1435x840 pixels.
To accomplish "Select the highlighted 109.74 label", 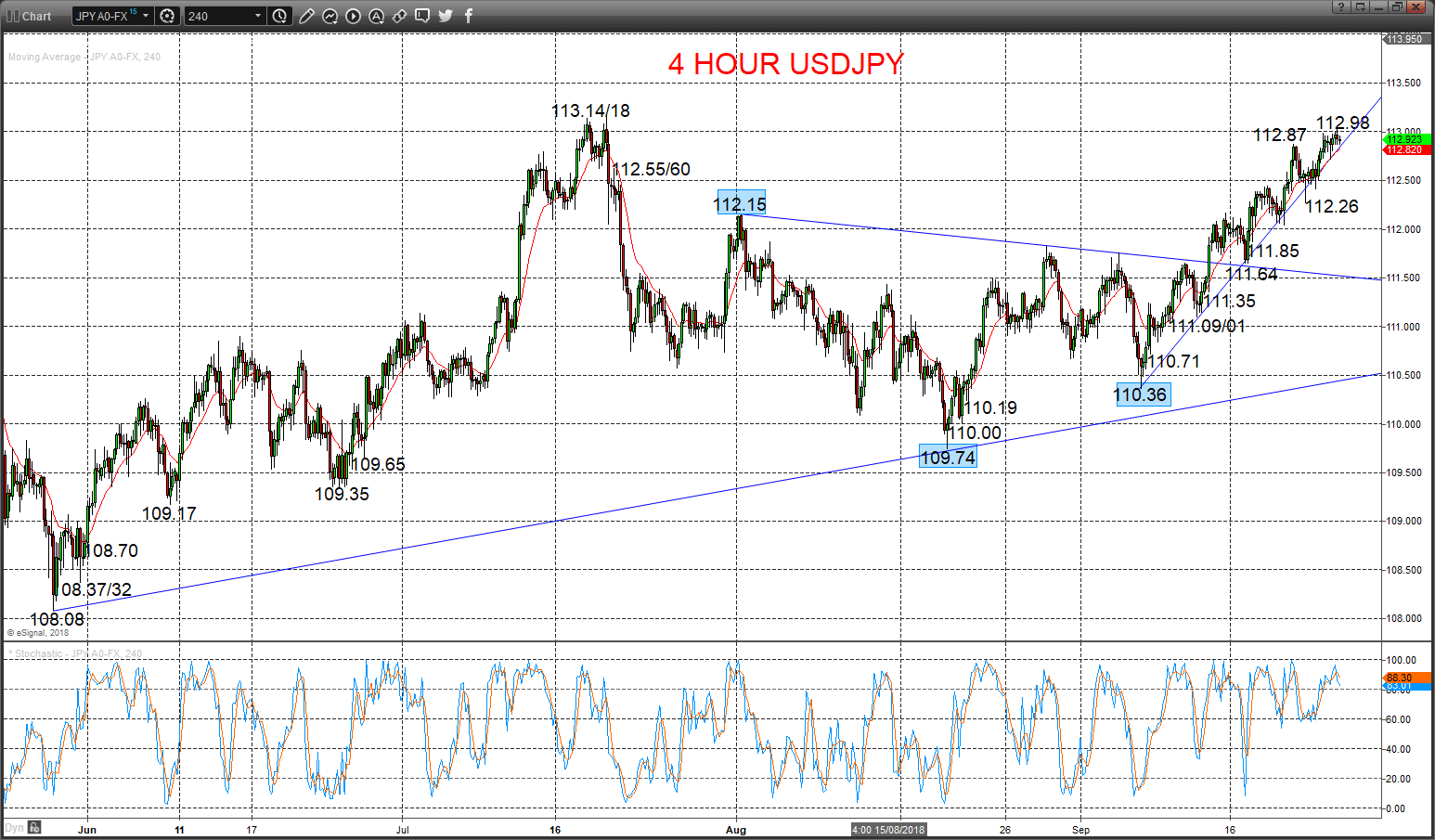I will 948,457.
